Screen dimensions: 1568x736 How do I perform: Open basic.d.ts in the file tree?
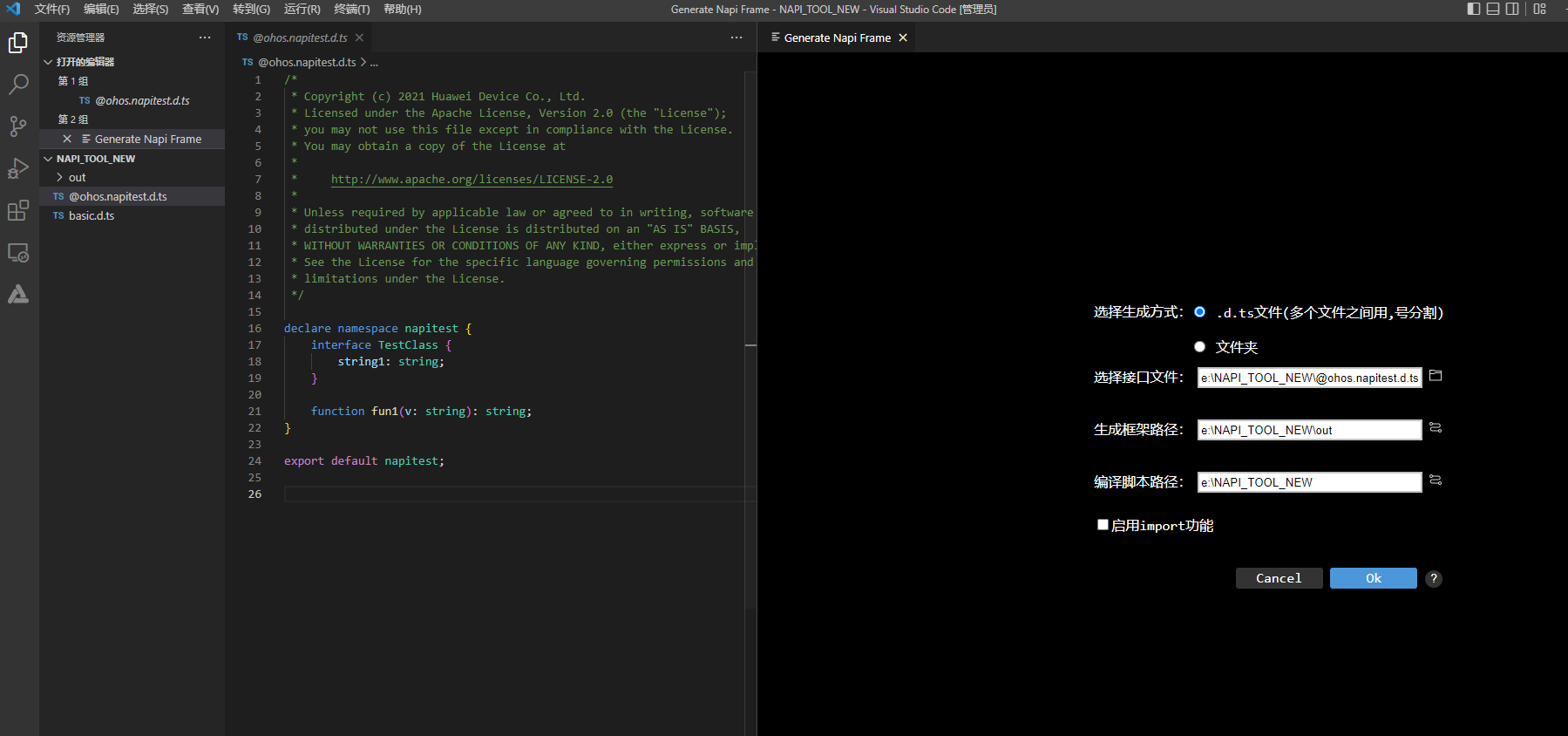(132, 215)
